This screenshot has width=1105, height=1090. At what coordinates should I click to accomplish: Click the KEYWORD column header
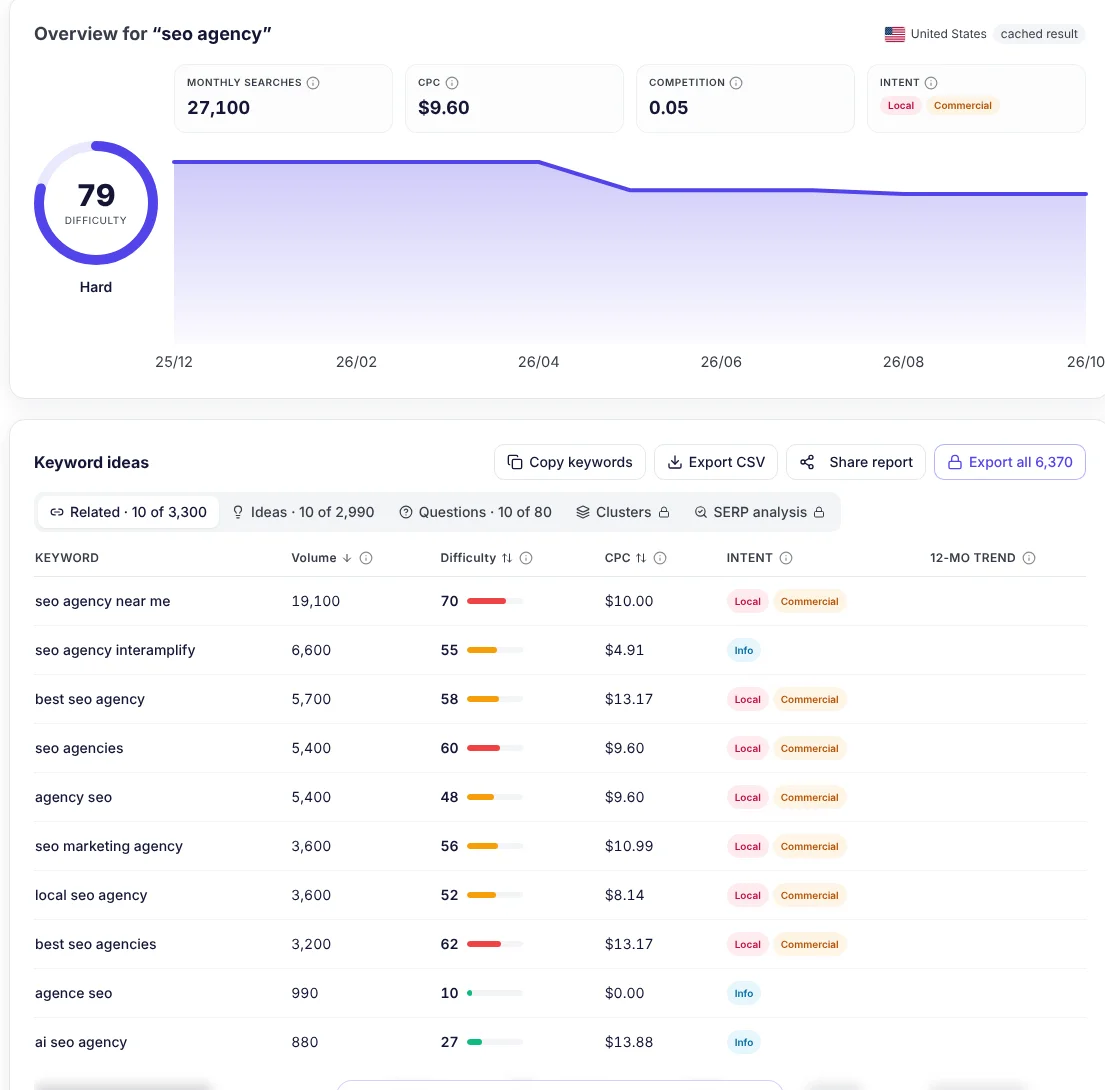tap(67, 558)
